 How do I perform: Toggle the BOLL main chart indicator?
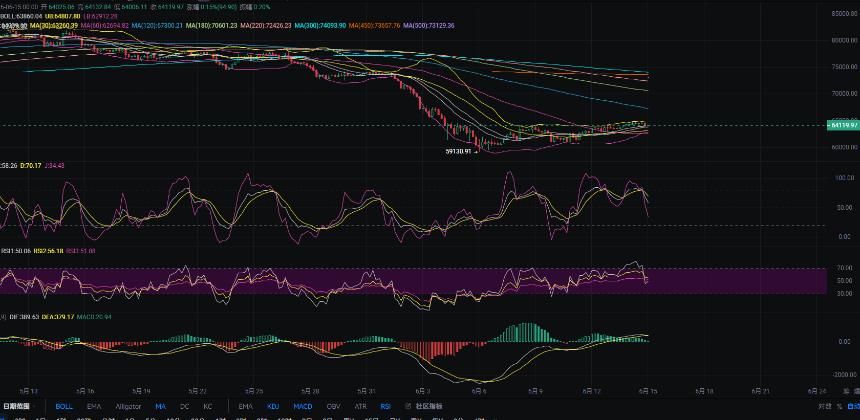click(x=64, y=406)
